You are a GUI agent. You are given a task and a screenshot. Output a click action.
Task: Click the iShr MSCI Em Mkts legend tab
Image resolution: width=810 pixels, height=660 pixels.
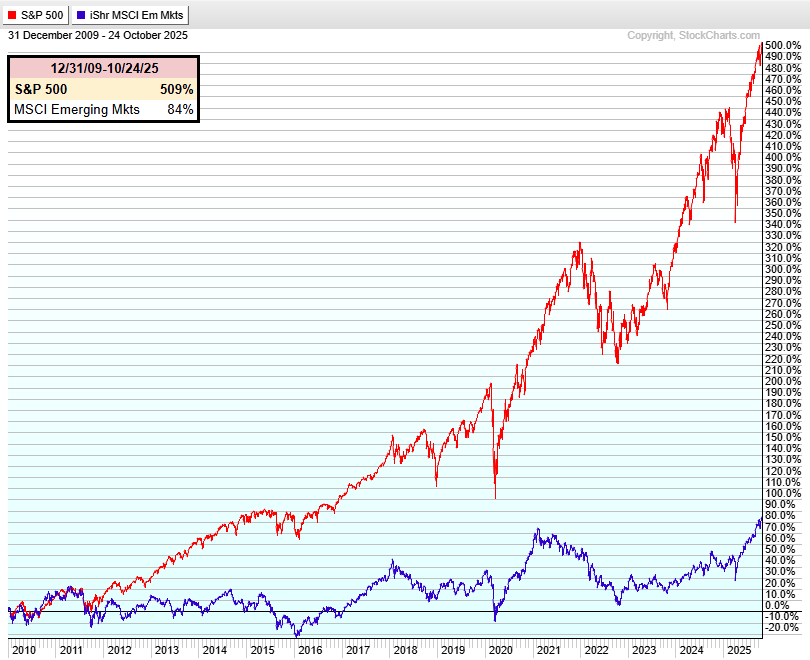pos(130,15)
